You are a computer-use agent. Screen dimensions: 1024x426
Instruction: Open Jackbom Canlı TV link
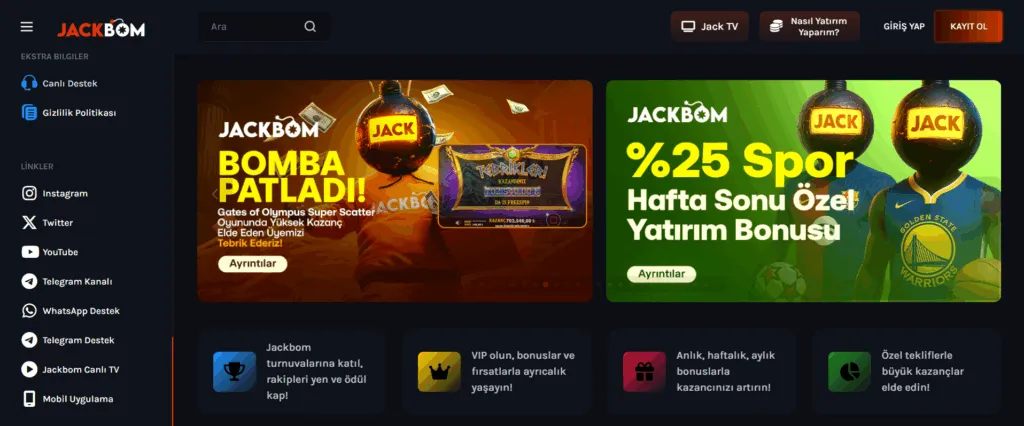71,369
